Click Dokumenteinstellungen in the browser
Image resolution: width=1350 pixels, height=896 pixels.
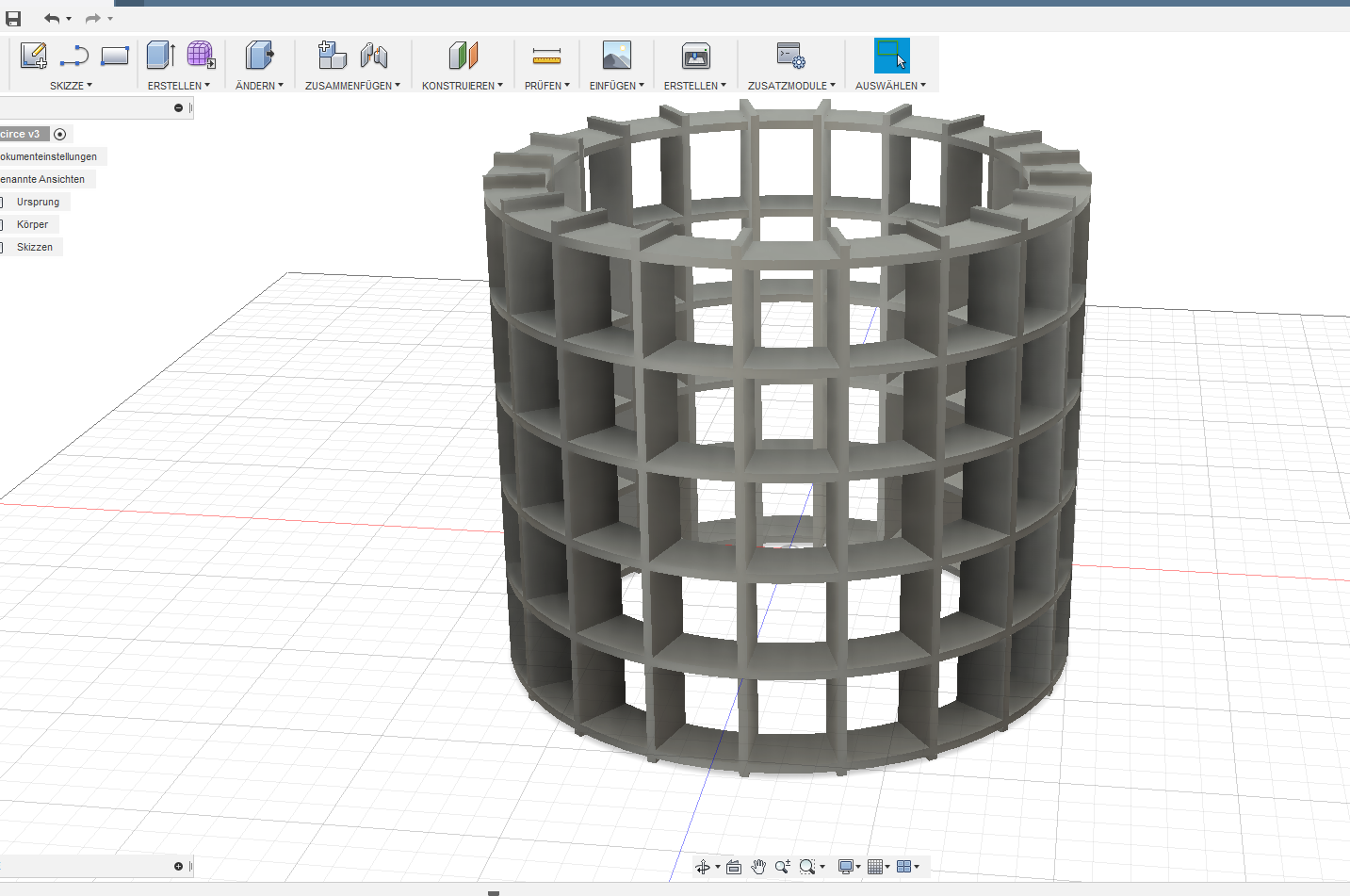point(49,157)
